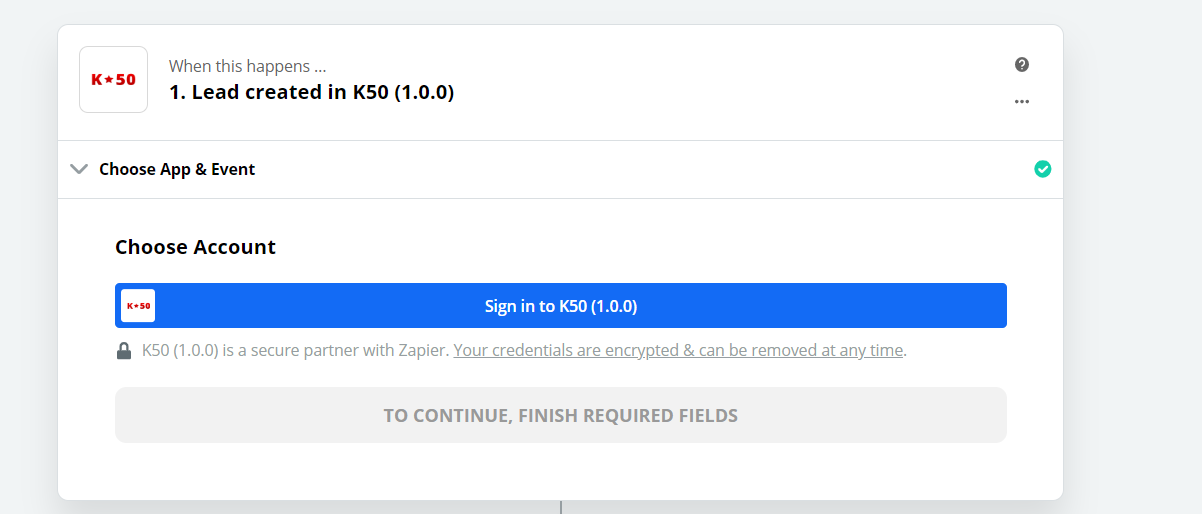Click empty space in the Choose App & Event row

pyautogui.click(x=640, y=169)
